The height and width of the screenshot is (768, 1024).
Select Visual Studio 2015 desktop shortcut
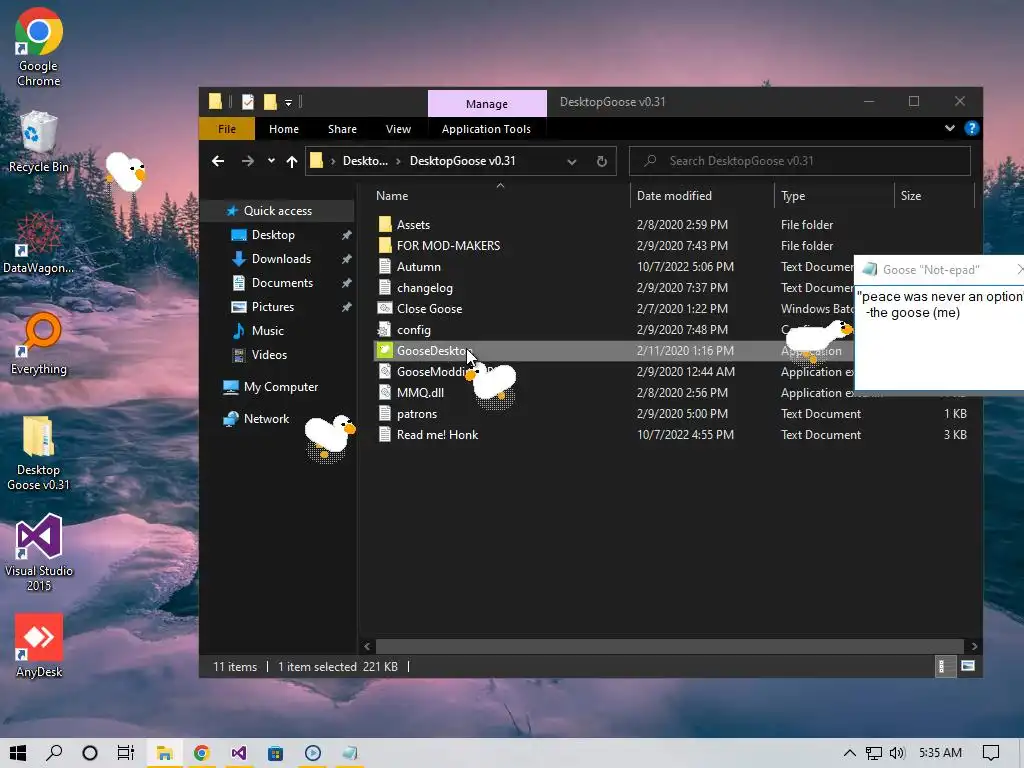[x=39, y=552]
